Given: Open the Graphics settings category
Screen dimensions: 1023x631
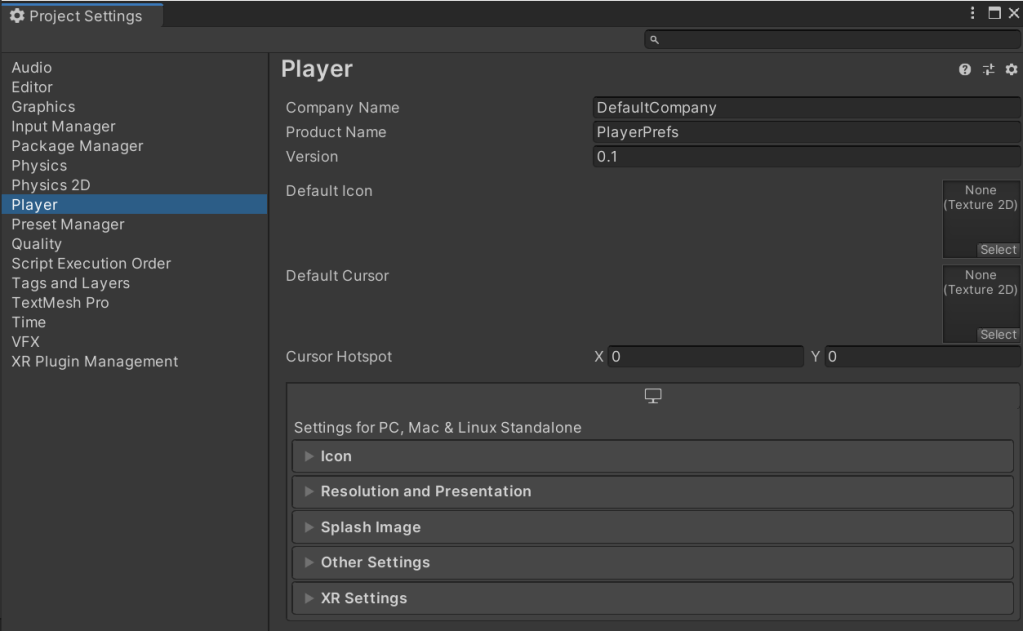Looking at the screenshot, I should 43,107.
